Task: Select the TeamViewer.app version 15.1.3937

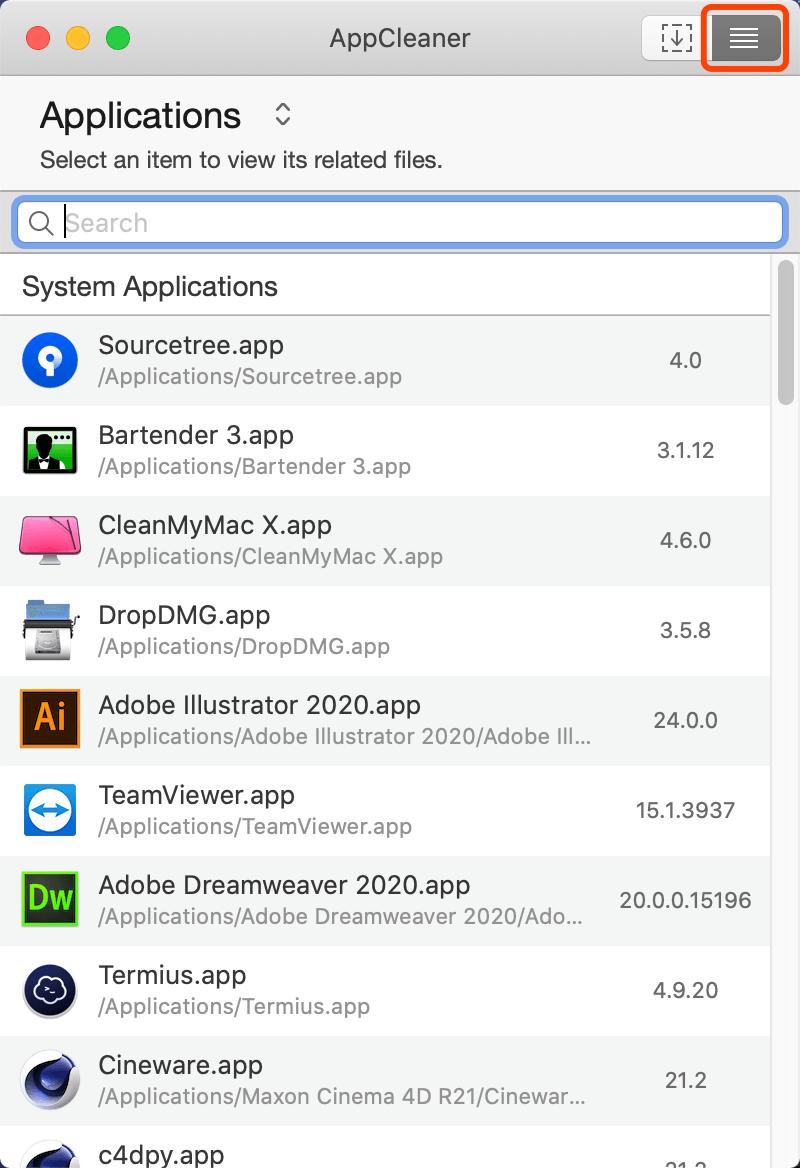Action: (685, 810)
